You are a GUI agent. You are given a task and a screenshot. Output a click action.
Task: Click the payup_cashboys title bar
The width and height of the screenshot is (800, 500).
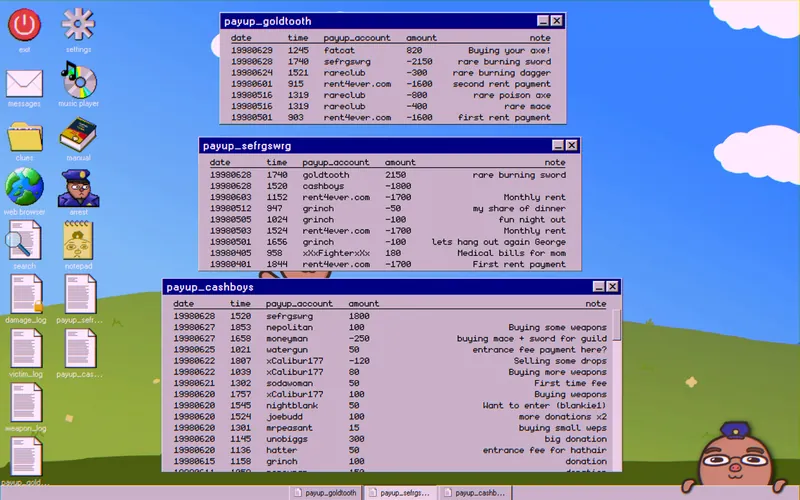391,287
